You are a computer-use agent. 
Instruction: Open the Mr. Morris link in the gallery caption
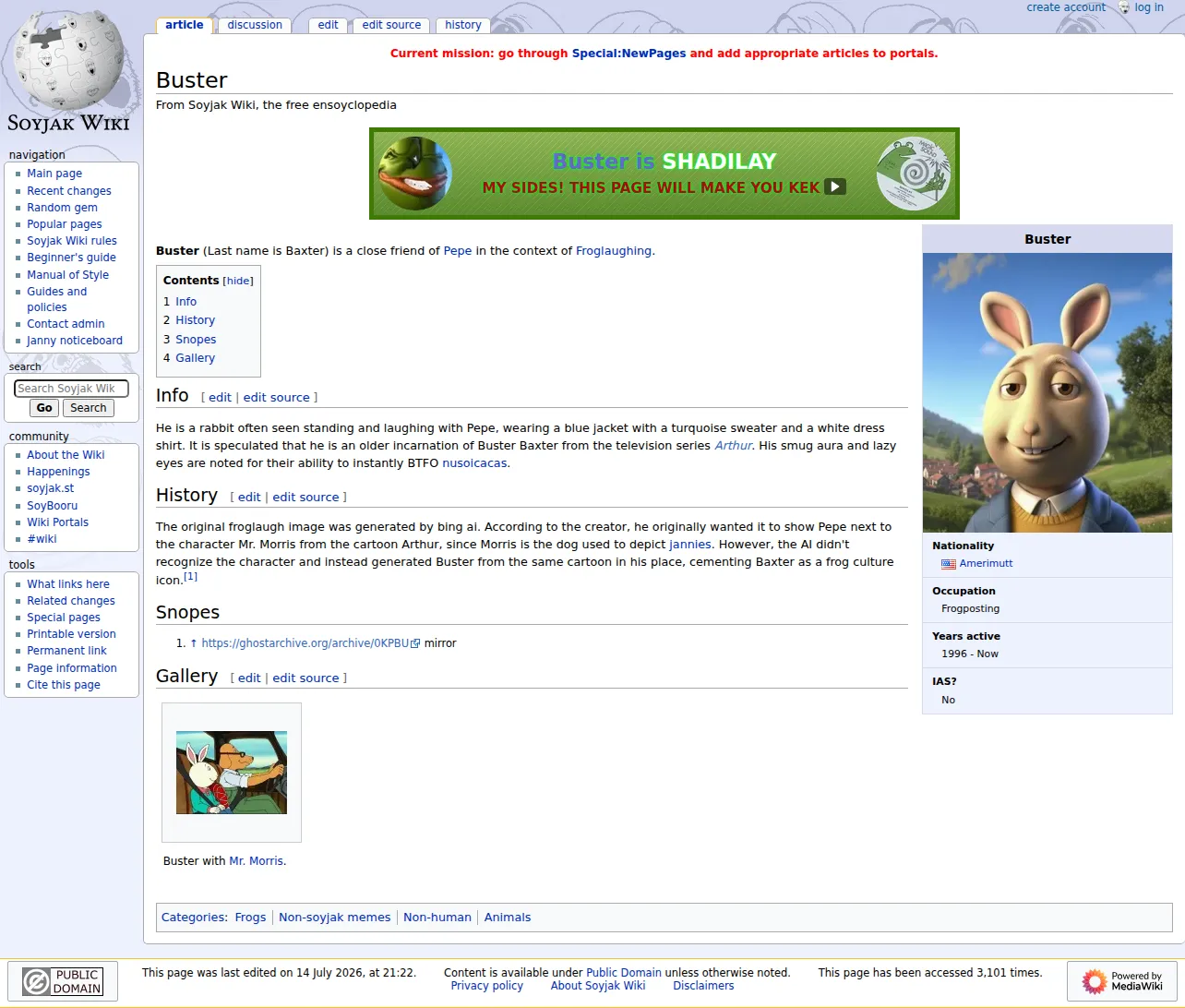256,861
